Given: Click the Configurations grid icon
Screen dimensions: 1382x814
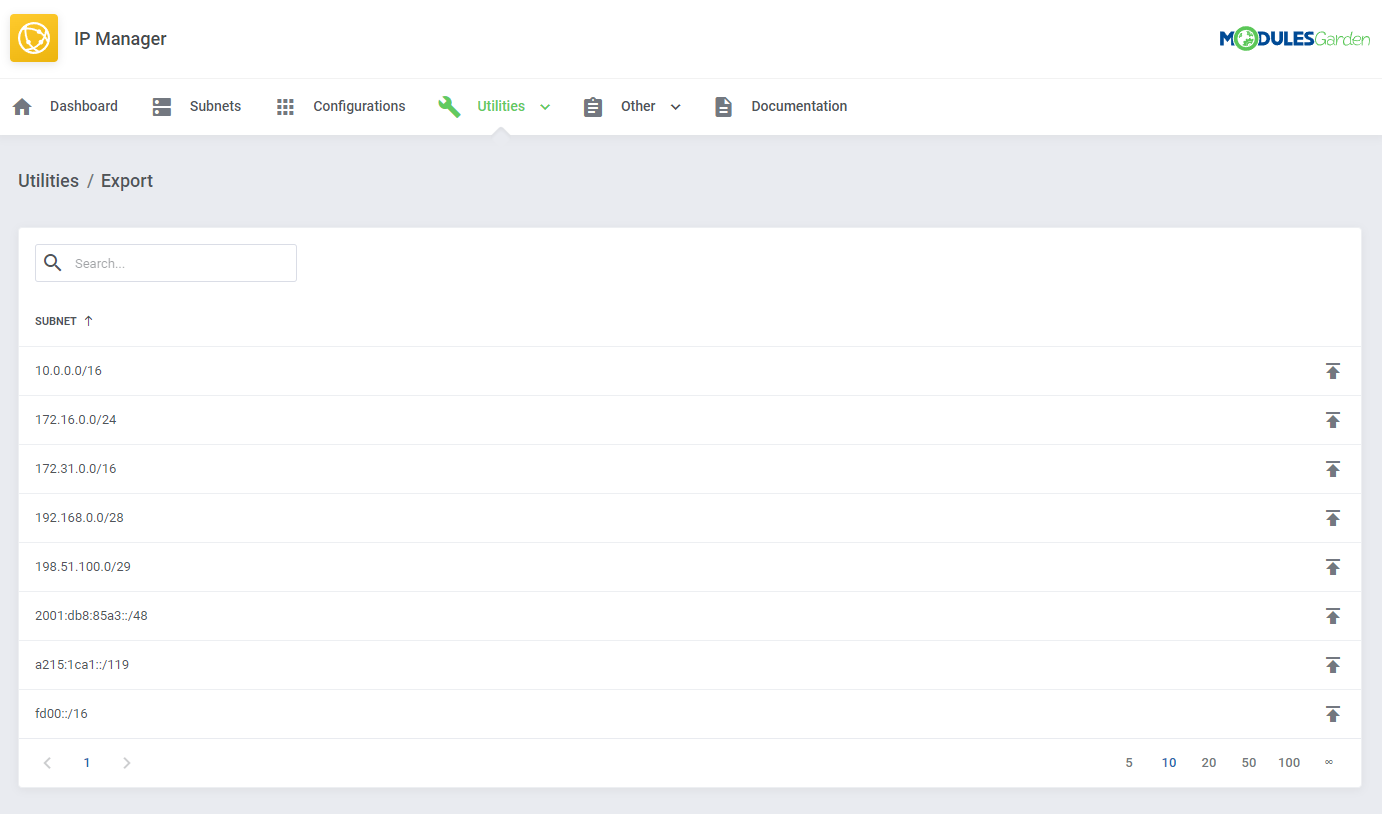Looking at the screenshot, I should click(x=285, y=106).
